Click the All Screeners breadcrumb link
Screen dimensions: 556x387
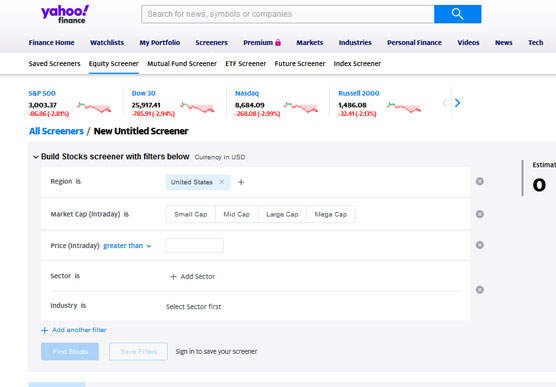click(x=56, y=131)
